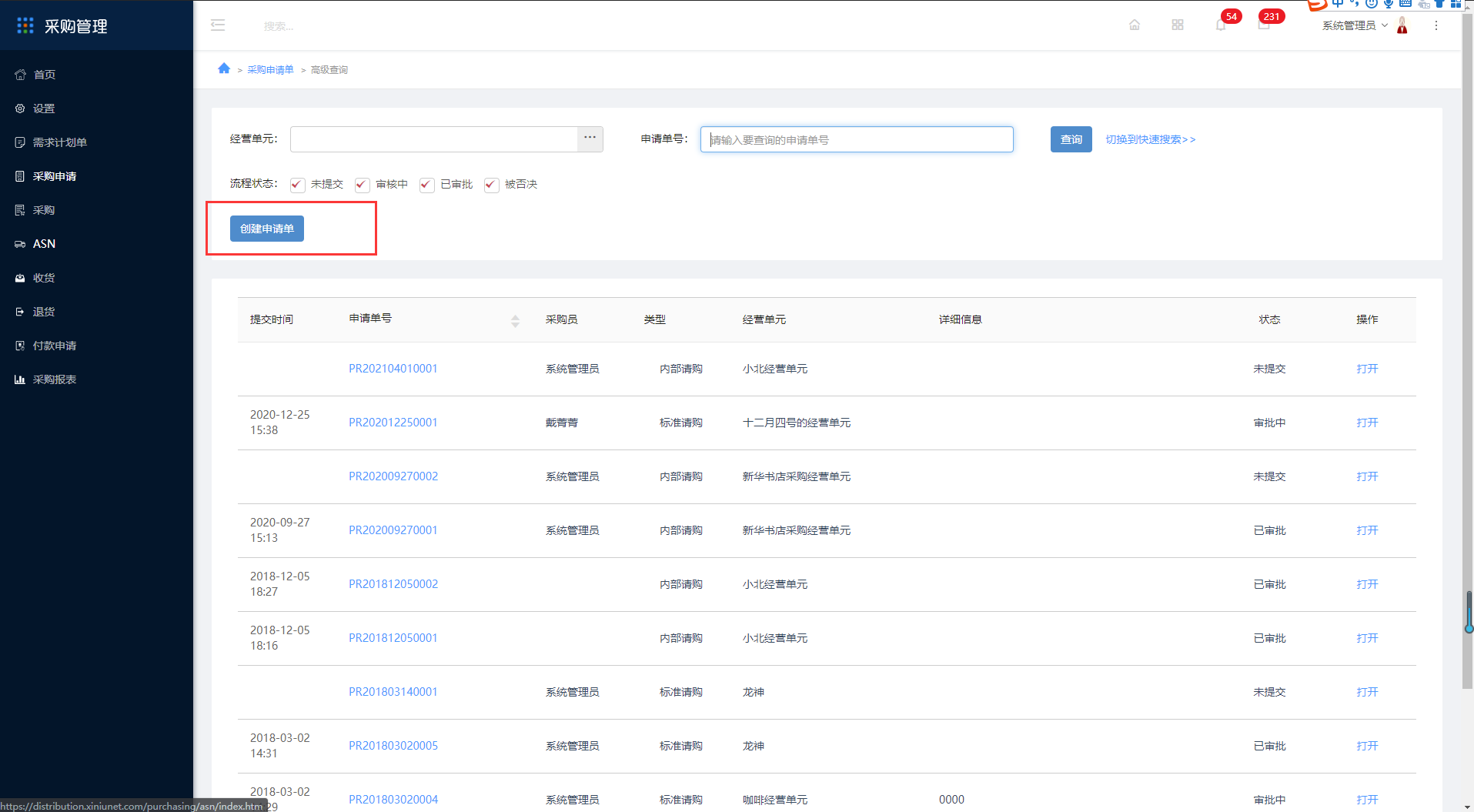
Task: Open request PR201803140001 link
Action: pyautogui.click(x=393, y=692)
